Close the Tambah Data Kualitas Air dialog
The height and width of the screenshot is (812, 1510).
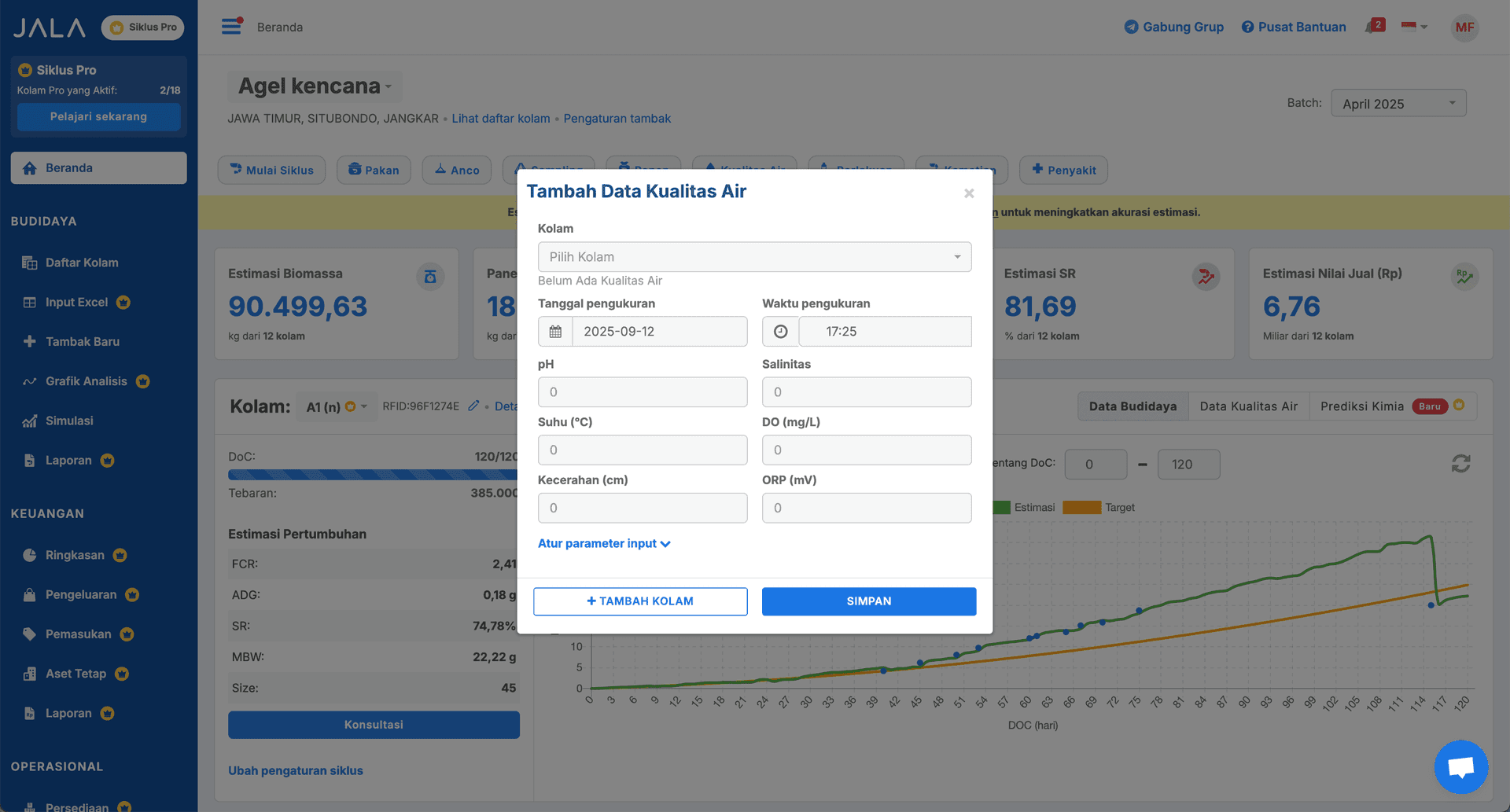[969, 193]
